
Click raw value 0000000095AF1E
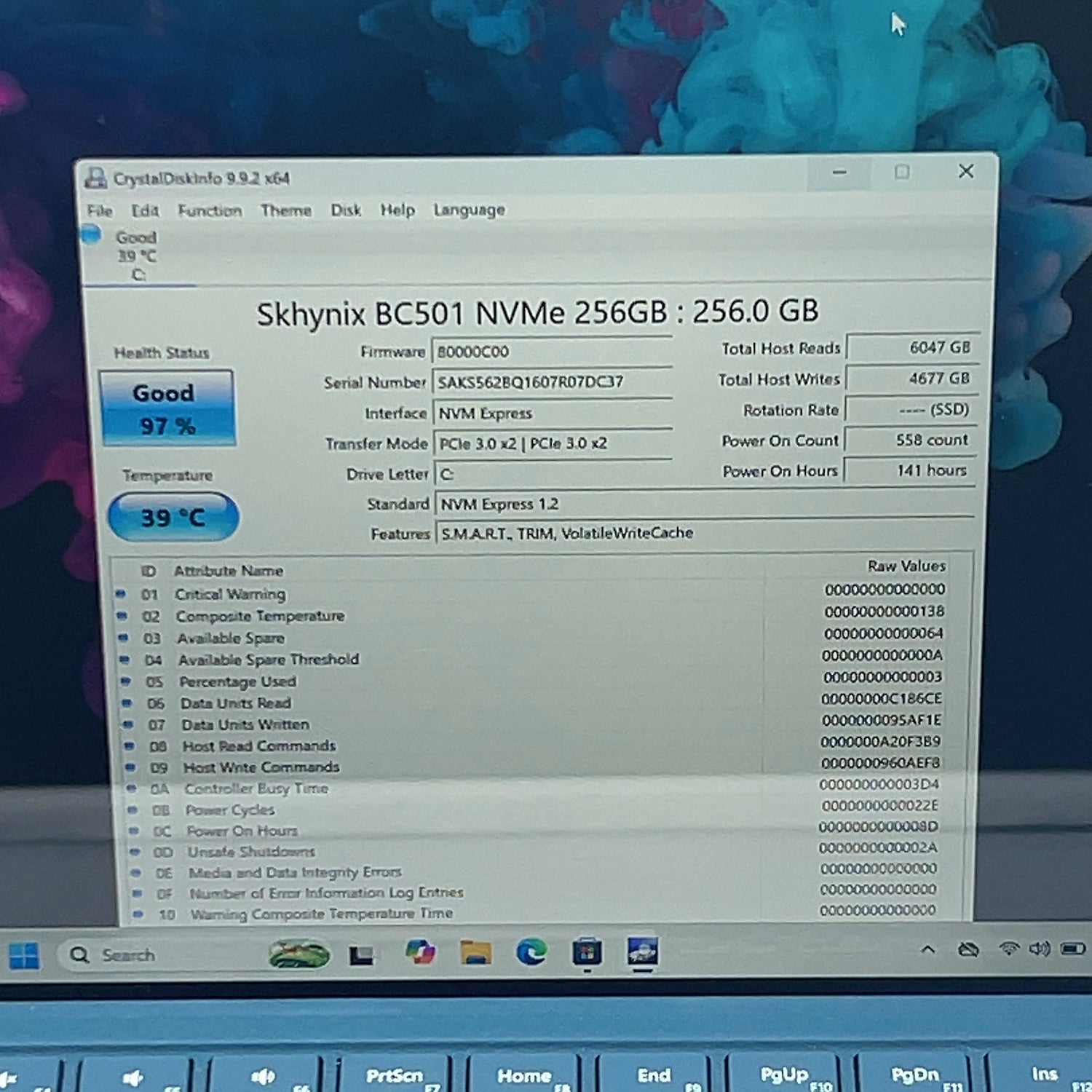click(x=882, y=720)
